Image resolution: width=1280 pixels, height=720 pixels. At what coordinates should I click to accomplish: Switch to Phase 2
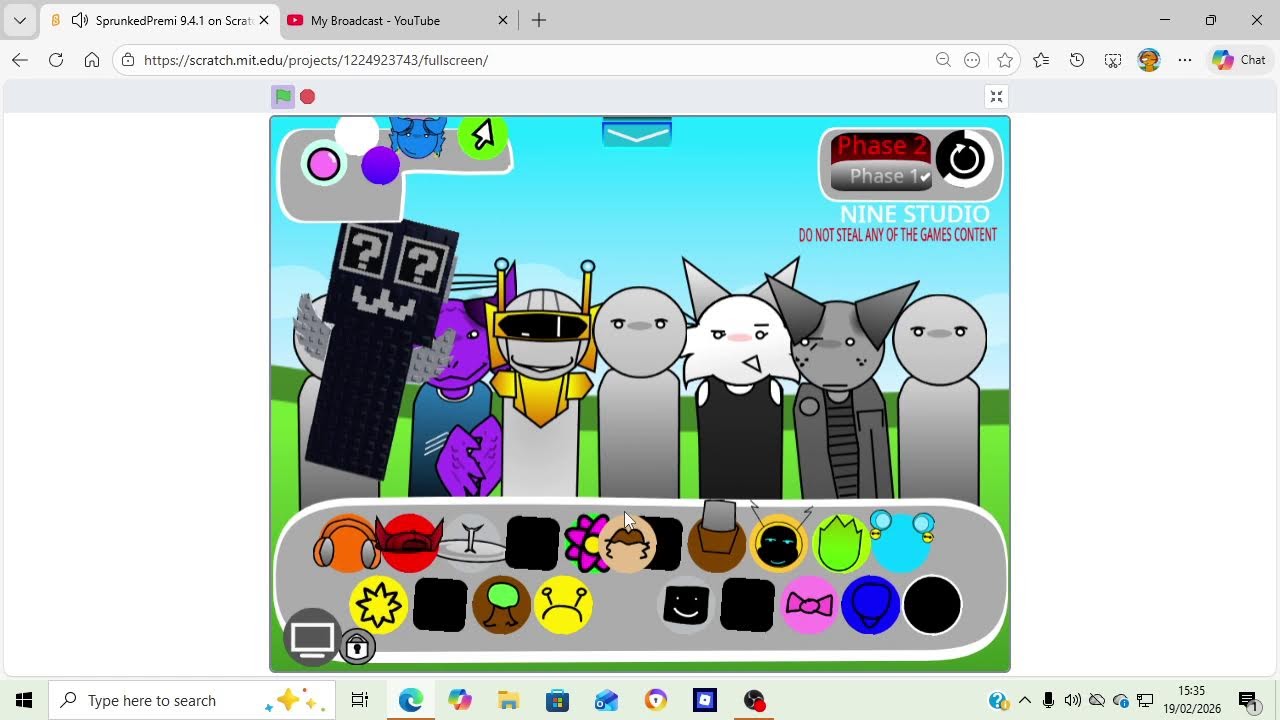881,146
